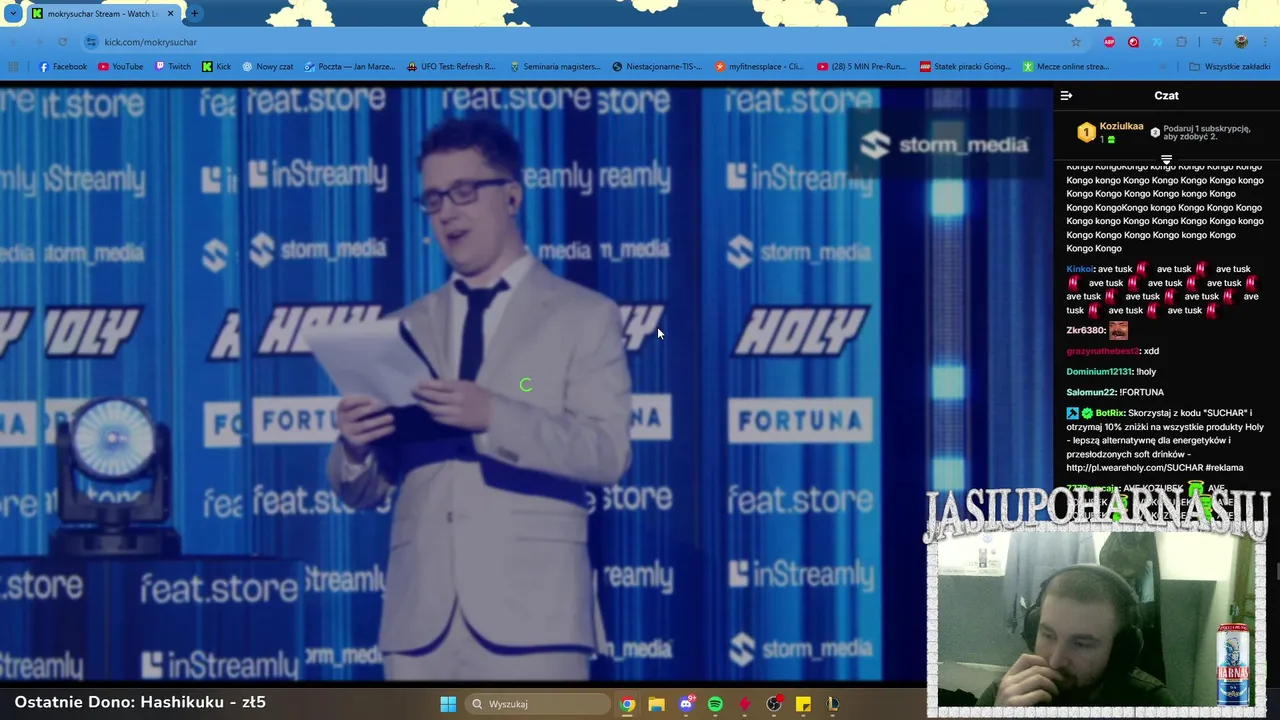Click the Zkr6380 username in chat
1280x720 pixels.
(1086, 330)
